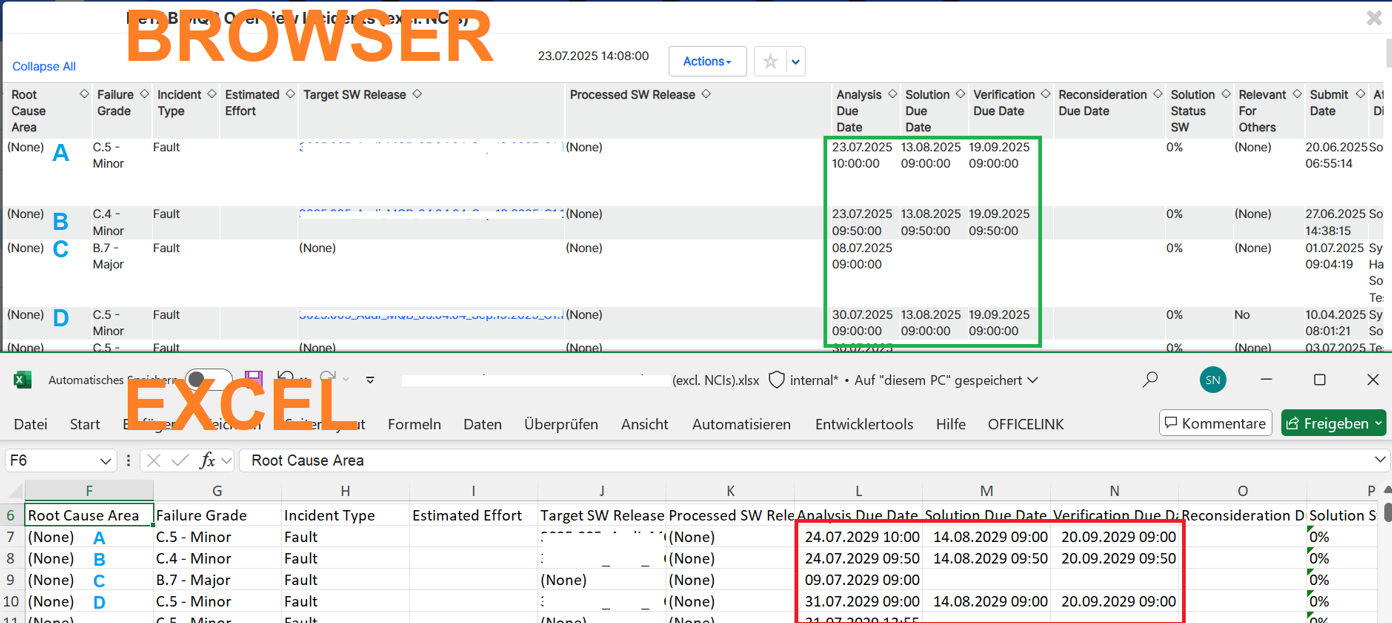This screenshot has height=623, width=1392.
Task: Click 'C.4 - Minor' in browser table
Action: pyautogui.click(x=109, y=222)
